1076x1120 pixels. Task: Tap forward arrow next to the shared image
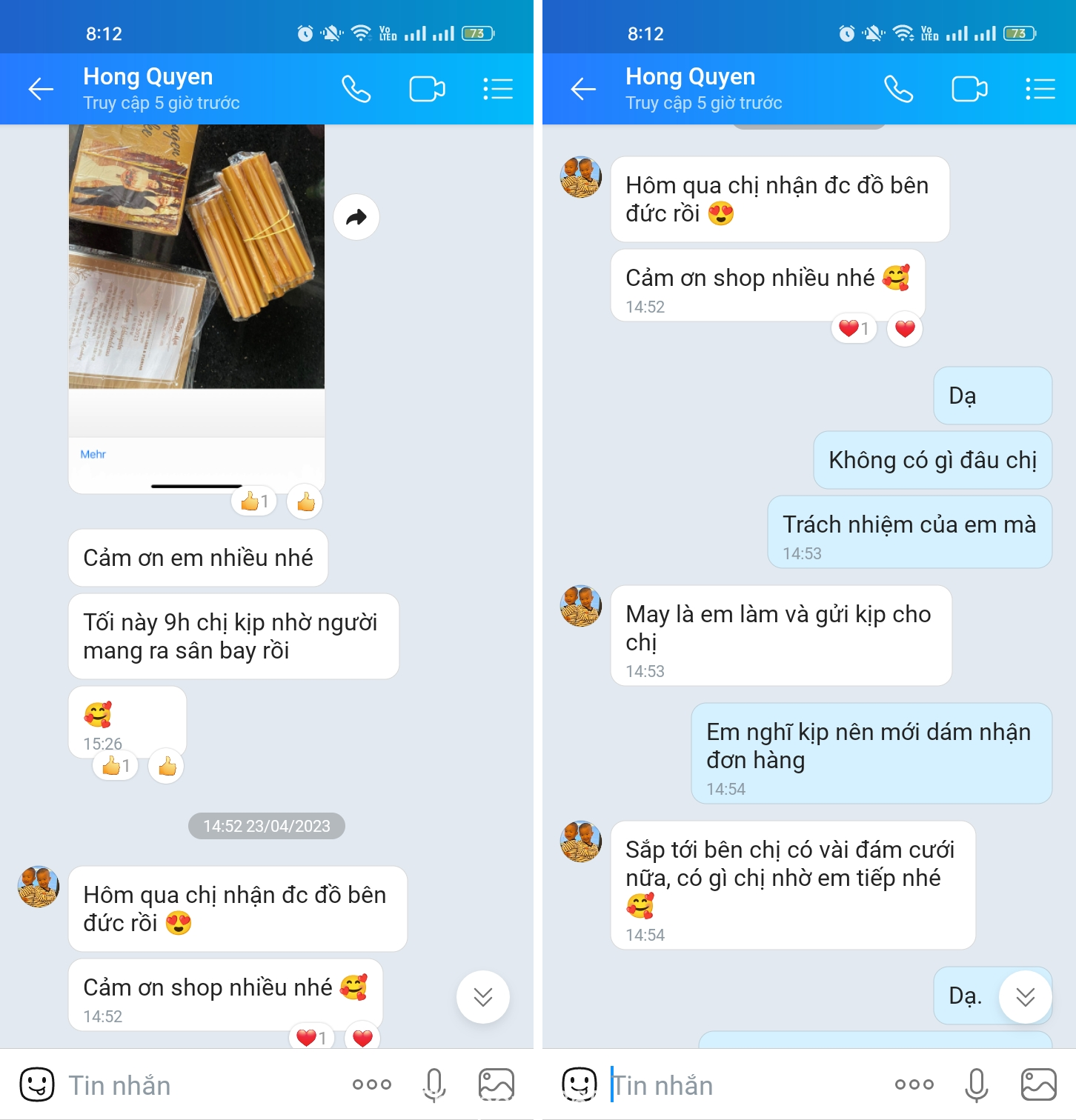356,217
